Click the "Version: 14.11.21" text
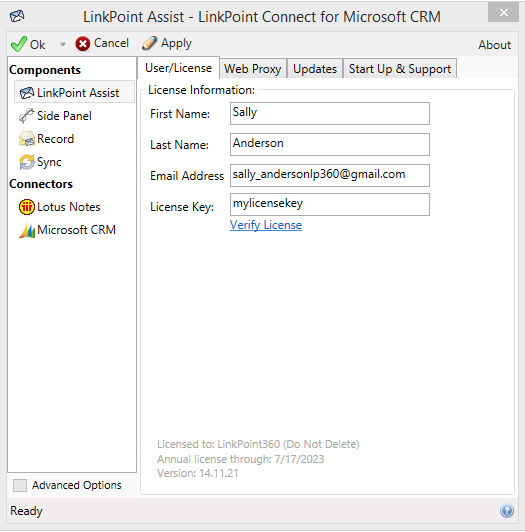 pyautogui.click(x=198, y=473)
